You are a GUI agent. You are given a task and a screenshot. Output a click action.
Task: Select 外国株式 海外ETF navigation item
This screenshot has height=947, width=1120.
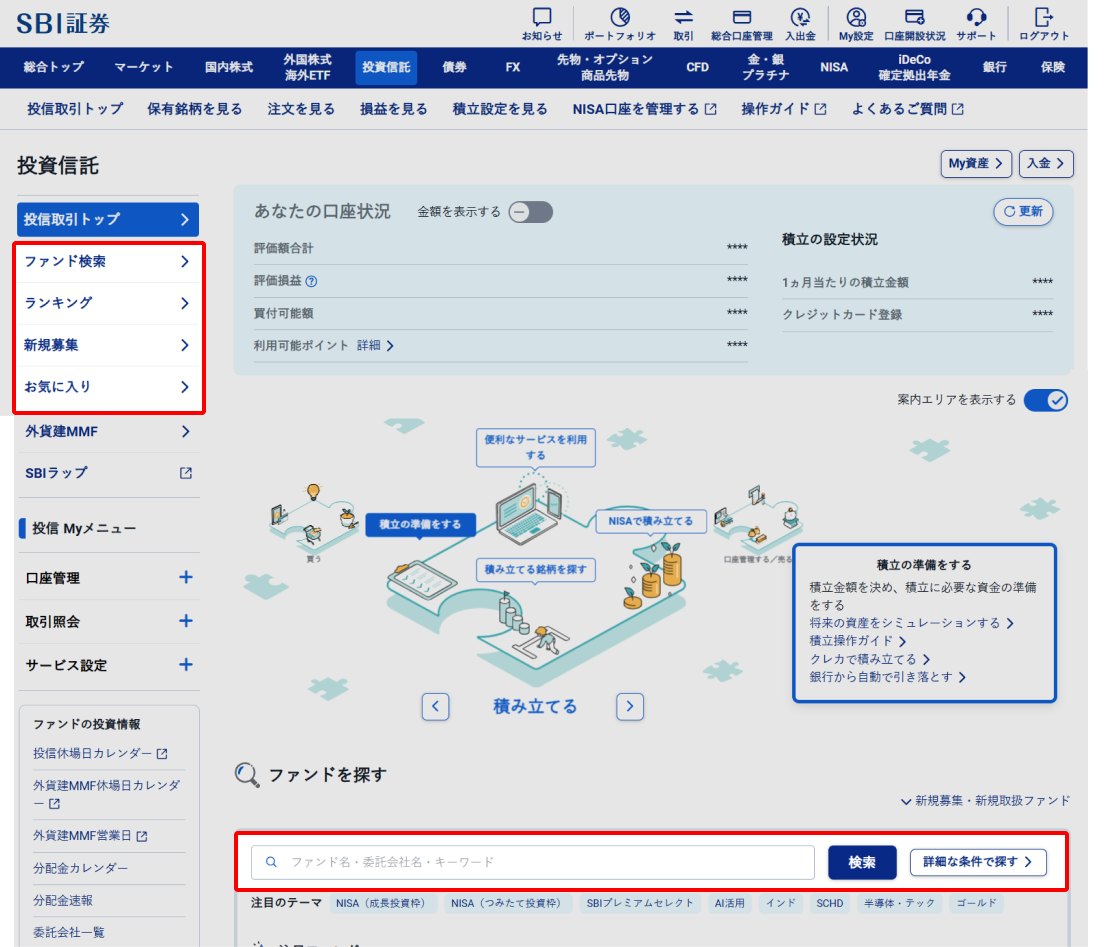(308, 67)
